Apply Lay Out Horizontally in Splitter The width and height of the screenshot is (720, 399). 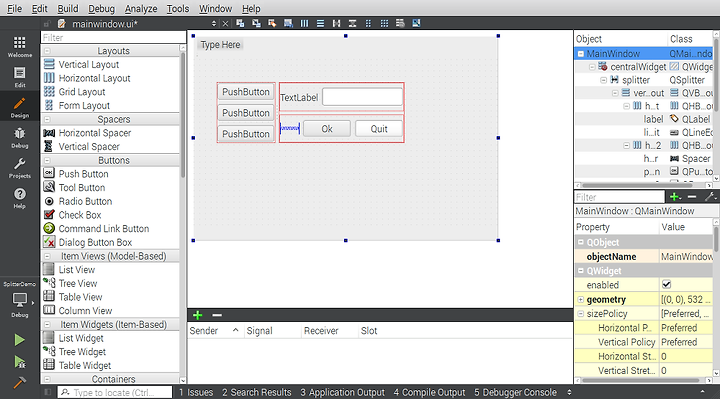(337, 23)
